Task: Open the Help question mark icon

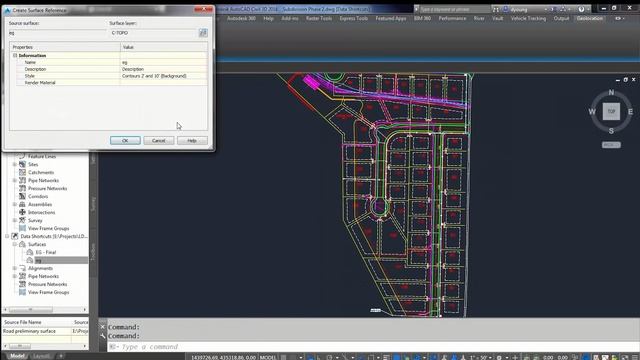Action: 581,9
